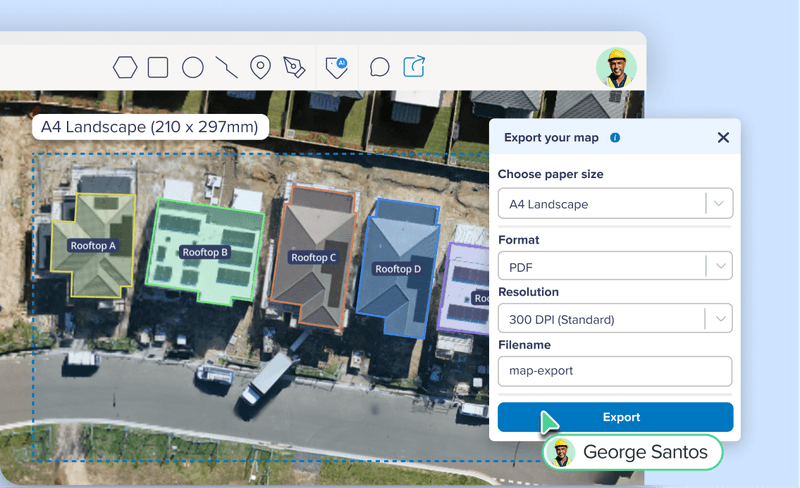Click the George Santos collaborator tag

point(633,452)
